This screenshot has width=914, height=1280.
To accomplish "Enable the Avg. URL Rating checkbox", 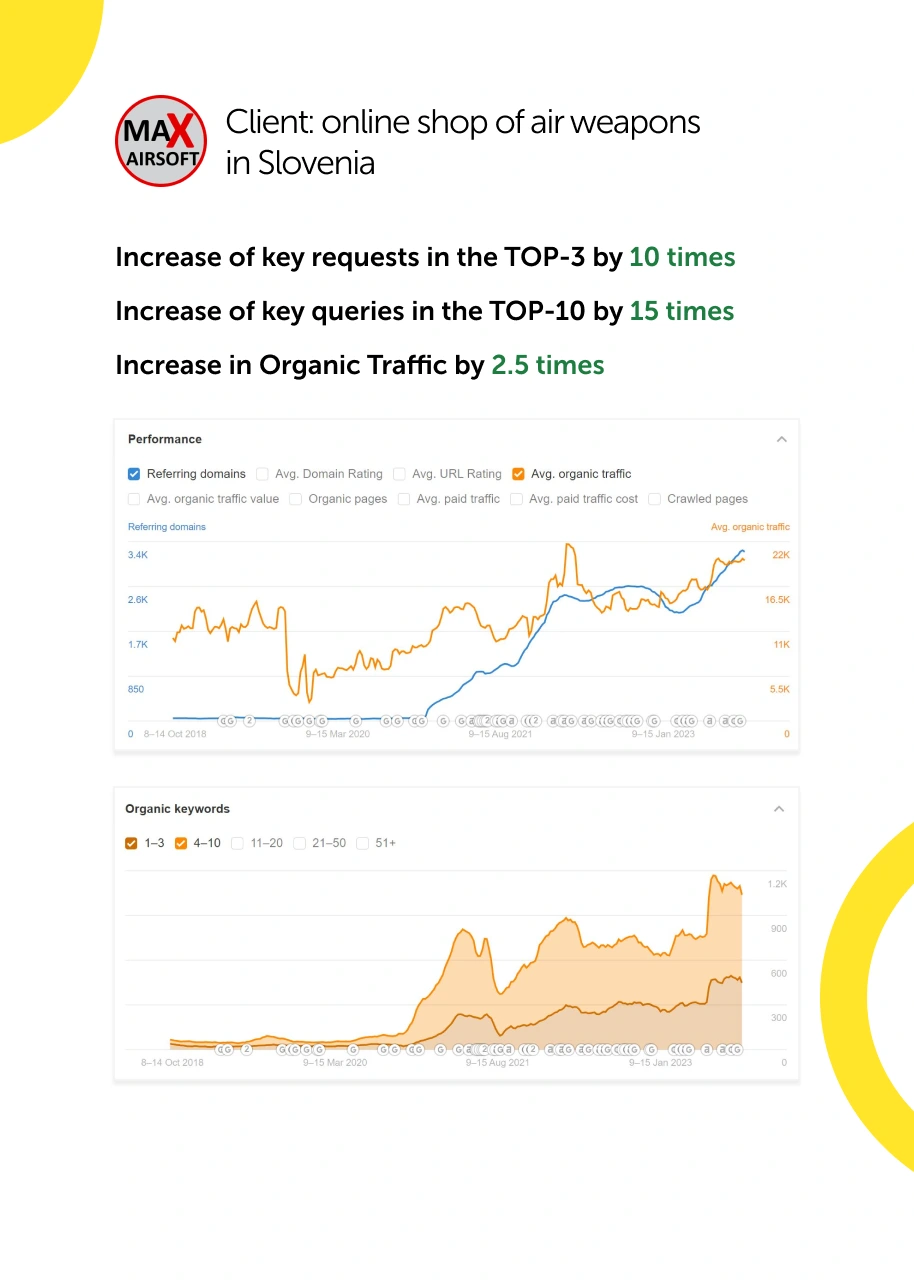I will pyautogui.click(x=399, y=474).
